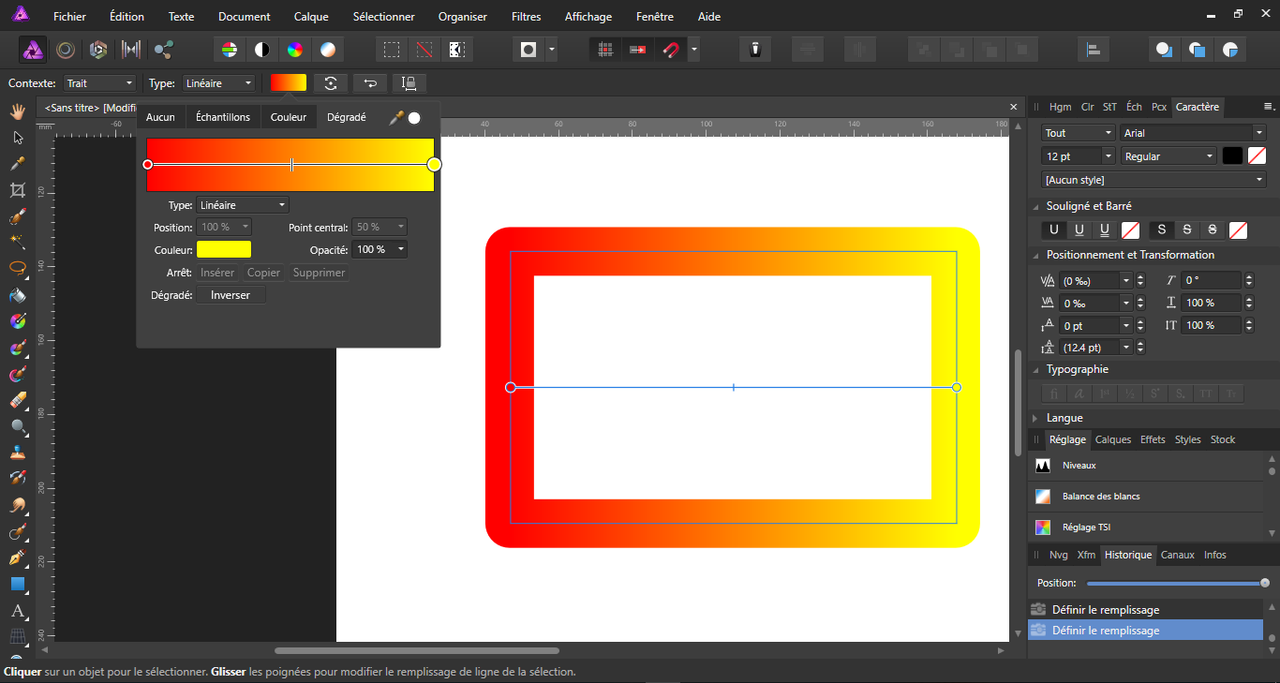
Task: Apply auto levels from the toolbar
Action: pyautogui.click(x=229, y=49)
